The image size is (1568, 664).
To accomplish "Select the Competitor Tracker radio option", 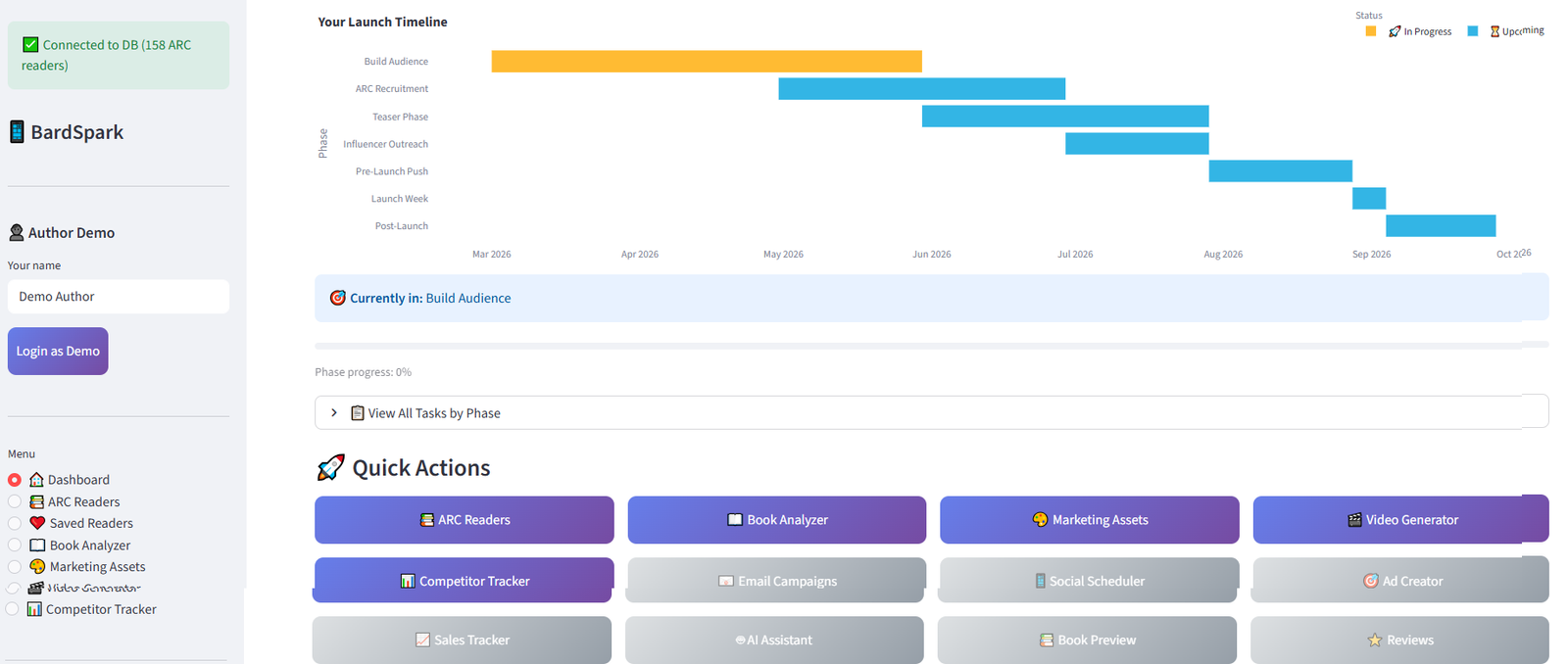I will (13, 609).
